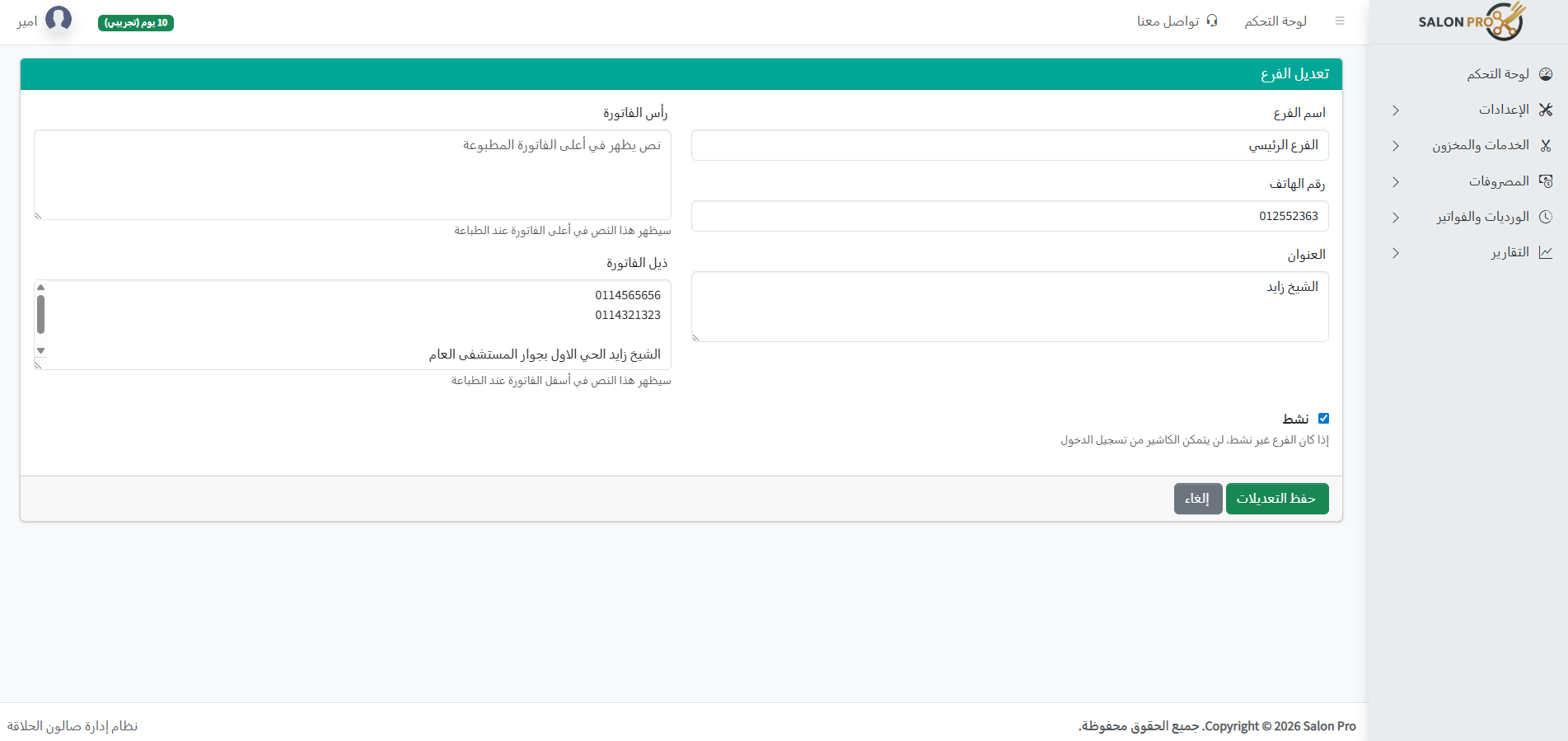
Task: Click the settings scissors-comb icon beside الإعدادات
Action: point(1546,110)
